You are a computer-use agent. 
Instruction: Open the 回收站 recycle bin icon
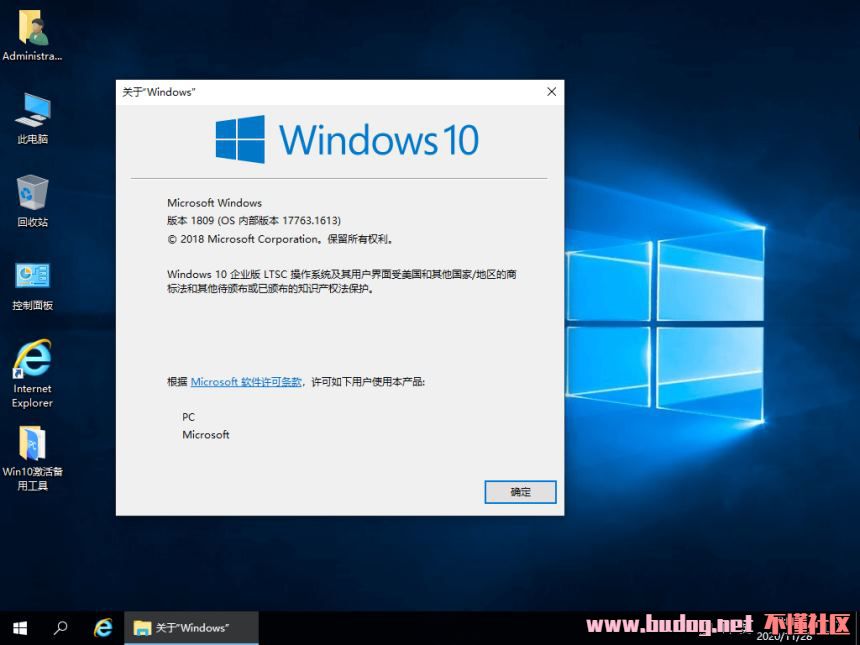(32, 201)
